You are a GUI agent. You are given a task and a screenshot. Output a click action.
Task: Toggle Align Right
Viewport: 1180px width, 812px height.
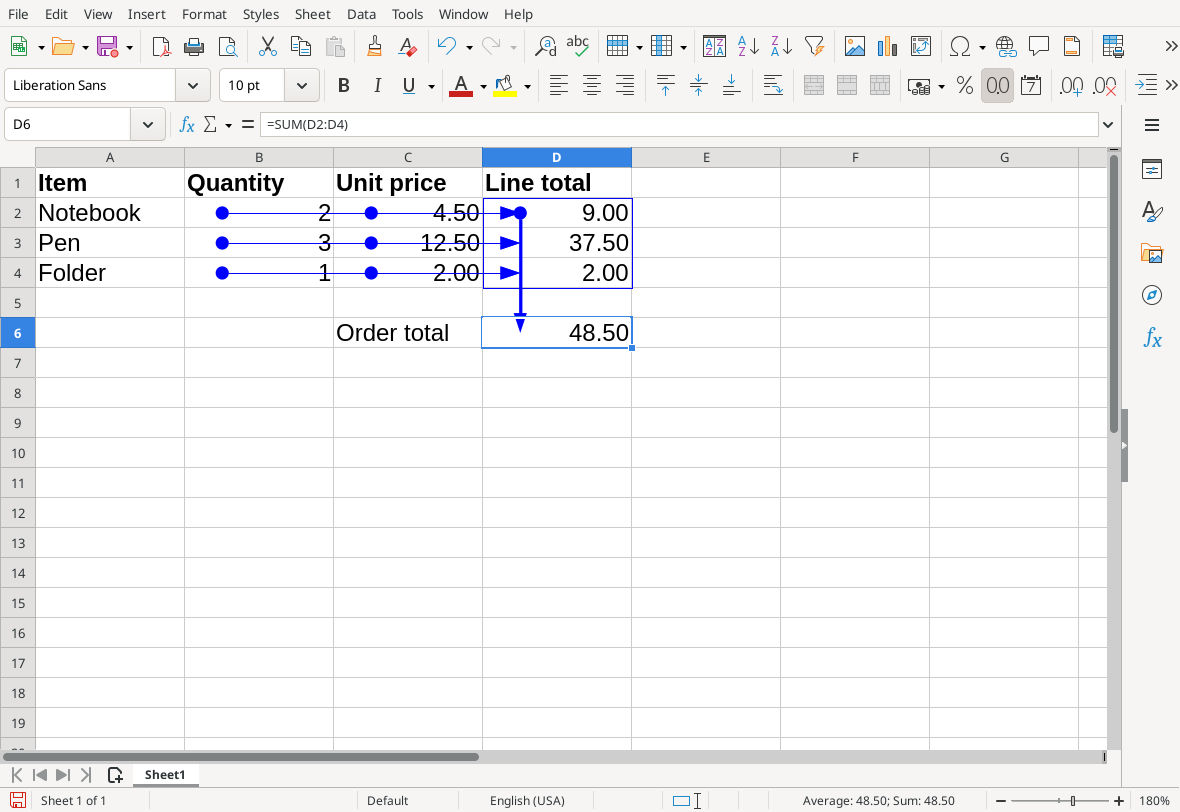click(625, 86)
